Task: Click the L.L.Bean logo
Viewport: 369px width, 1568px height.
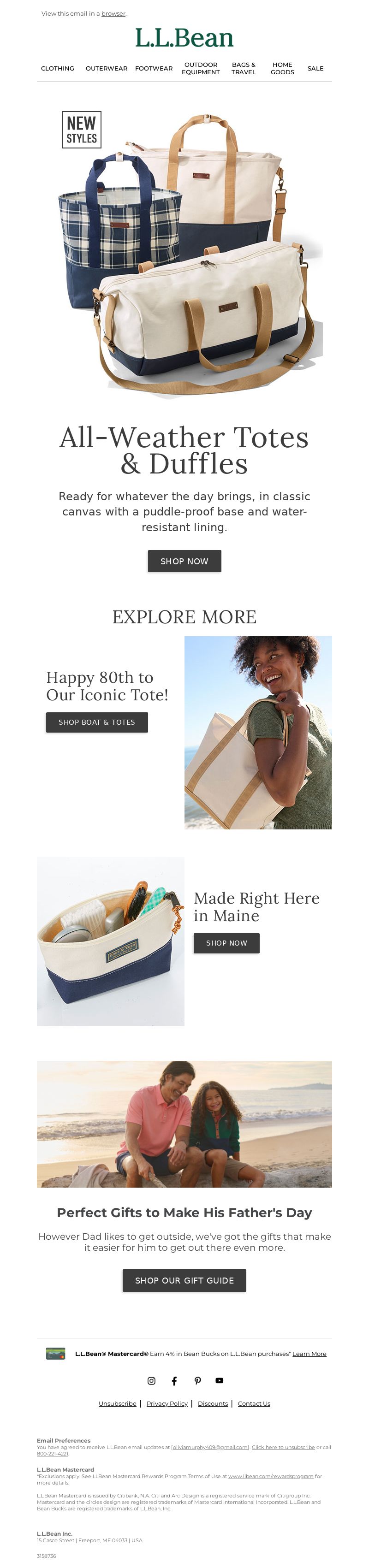Action: pyautogui.click(x=184, y=38)
